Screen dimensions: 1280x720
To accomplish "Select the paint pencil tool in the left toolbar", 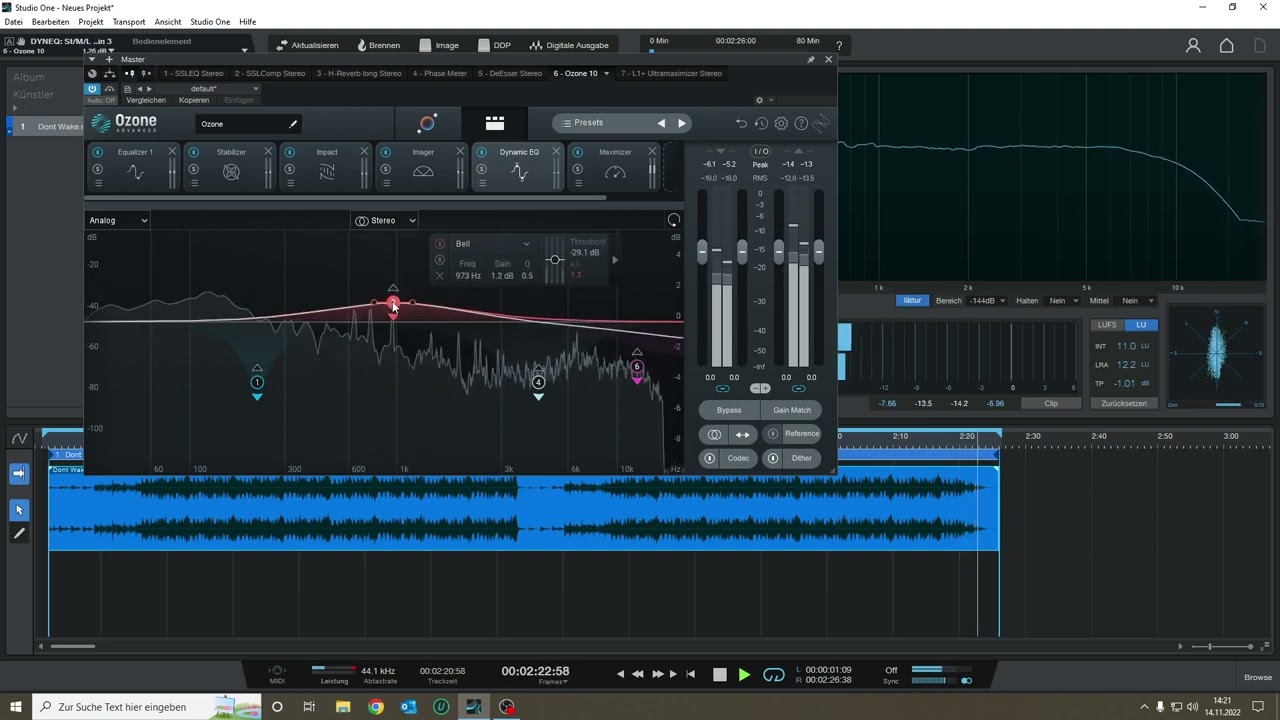I will click(19, 534).
